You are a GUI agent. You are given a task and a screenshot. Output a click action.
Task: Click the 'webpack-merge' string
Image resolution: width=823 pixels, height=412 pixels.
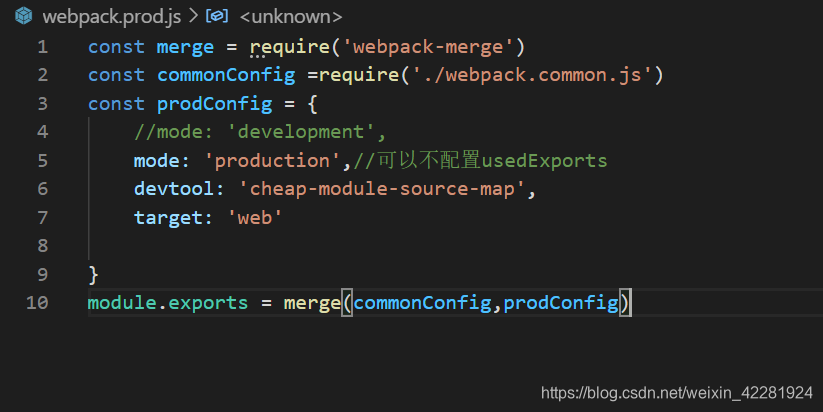[x=428, y=48]
